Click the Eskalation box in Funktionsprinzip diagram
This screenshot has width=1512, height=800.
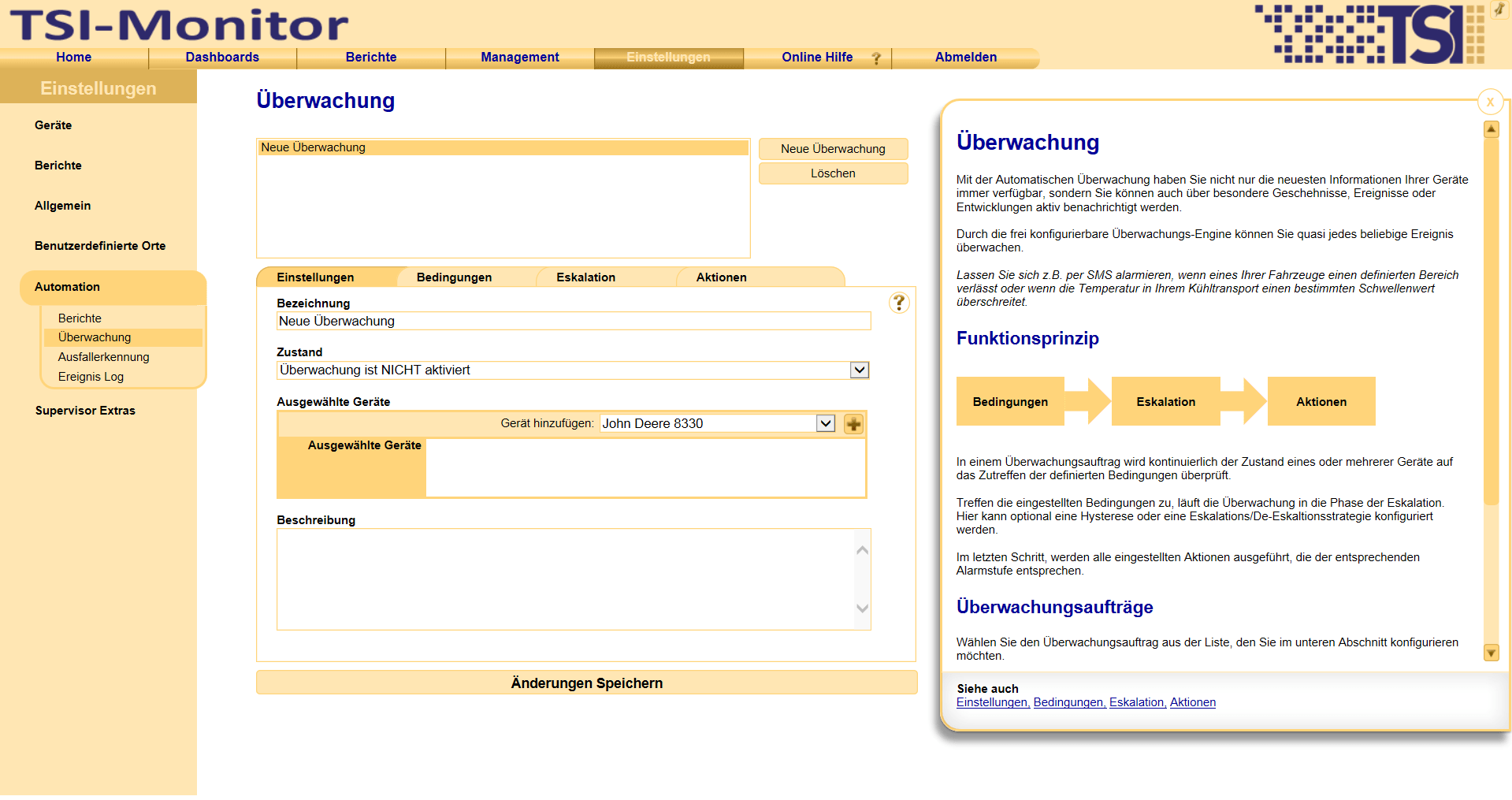[1166, 402]
